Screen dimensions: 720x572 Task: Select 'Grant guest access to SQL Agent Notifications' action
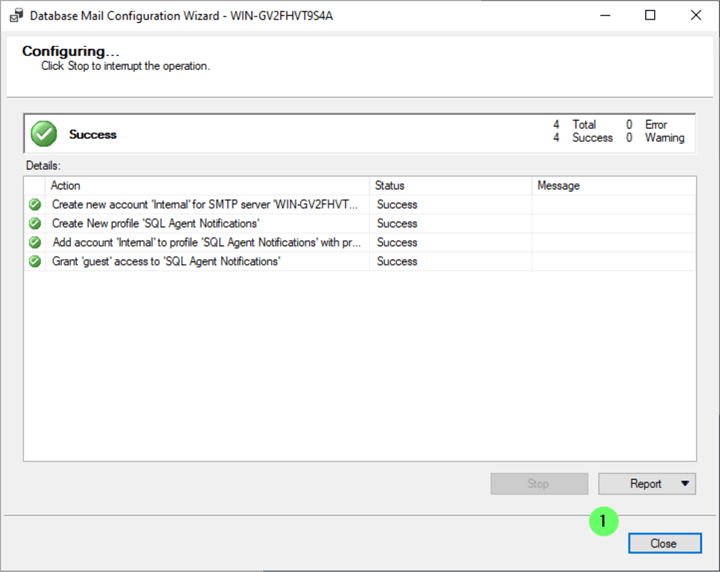point(166,261)
